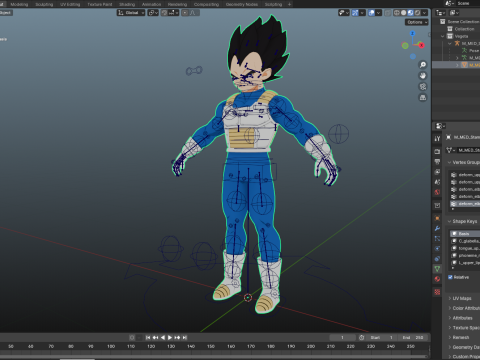480x360 pixels.
Task: Open object type visibility dropdown
Action: pos(344,13)
